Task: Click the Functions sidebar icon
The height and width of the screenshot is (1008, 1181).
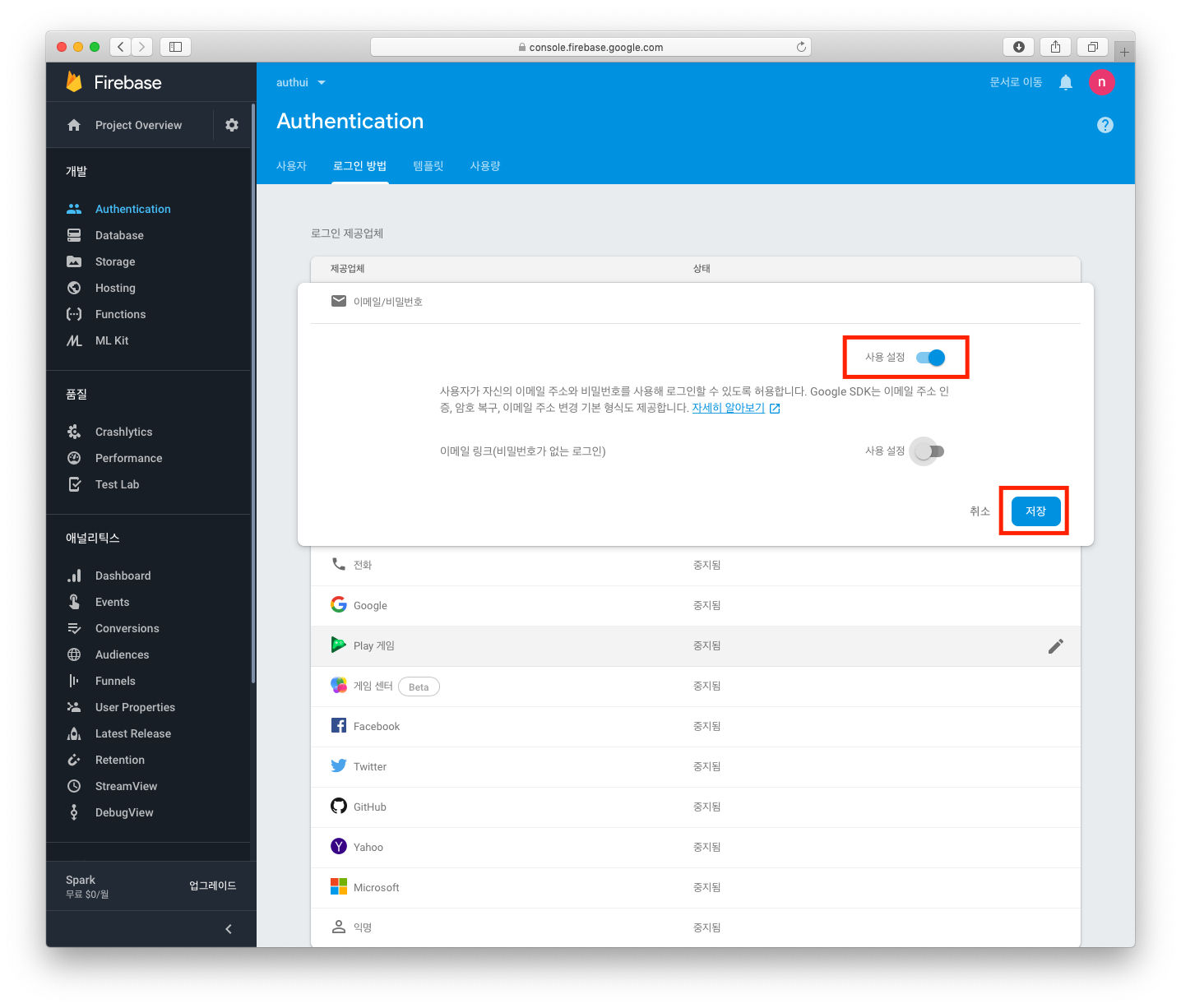Action: [x=74, y=314]
